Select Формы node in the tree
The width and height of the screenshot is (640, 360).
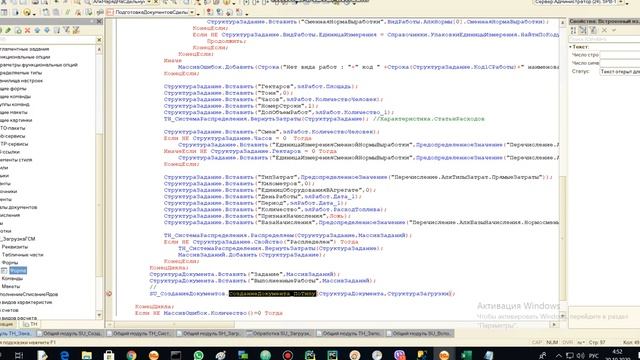(10, 262)
